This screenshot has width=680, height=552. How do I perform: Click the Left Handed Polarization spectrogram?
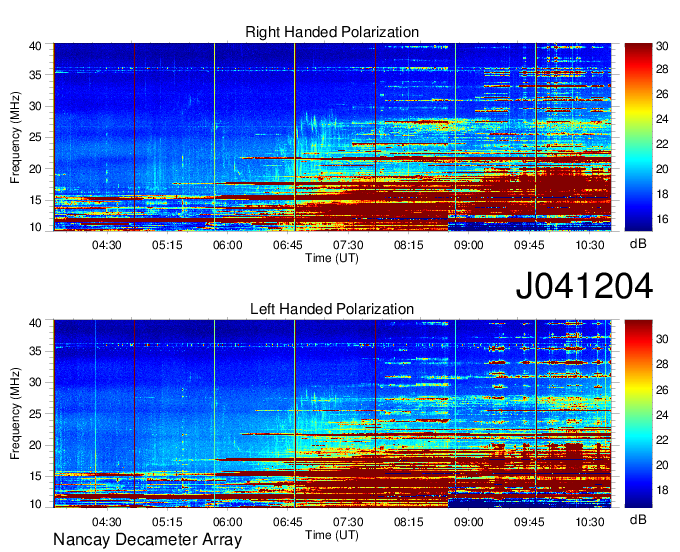[x=332, y=414]
